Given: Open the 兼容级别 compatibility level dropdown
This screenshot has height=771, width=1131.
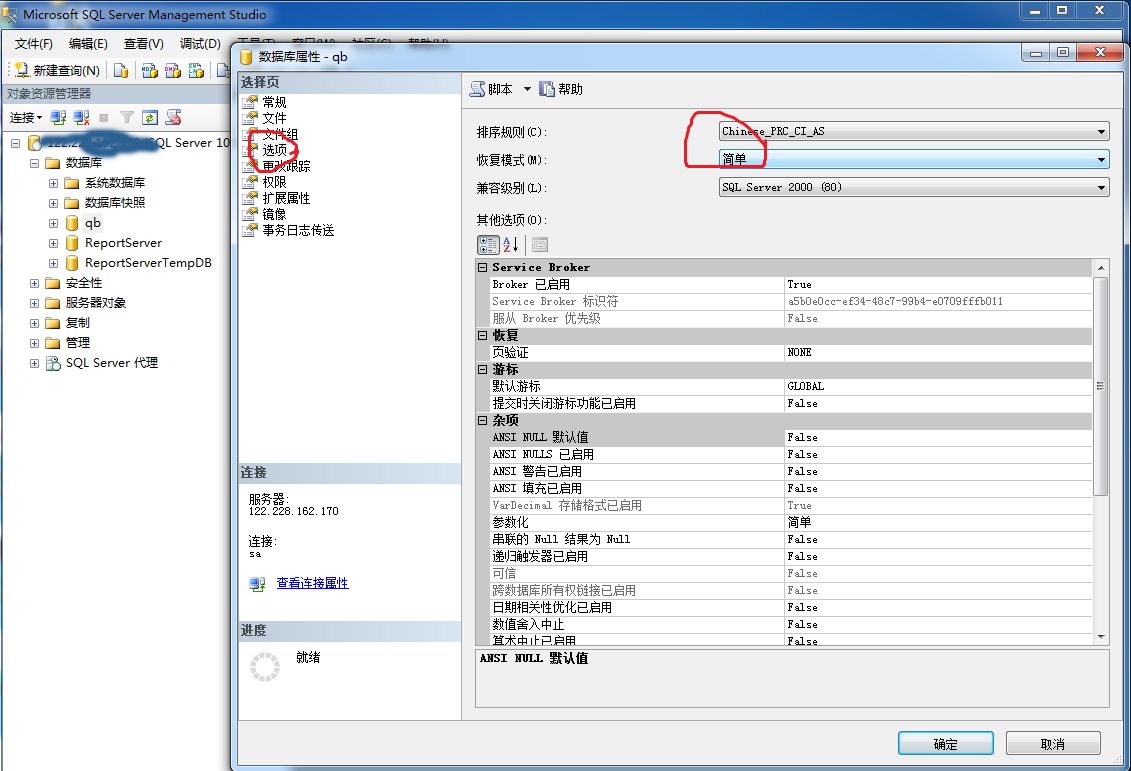Looking at the screenshot, I should 1101,188.
